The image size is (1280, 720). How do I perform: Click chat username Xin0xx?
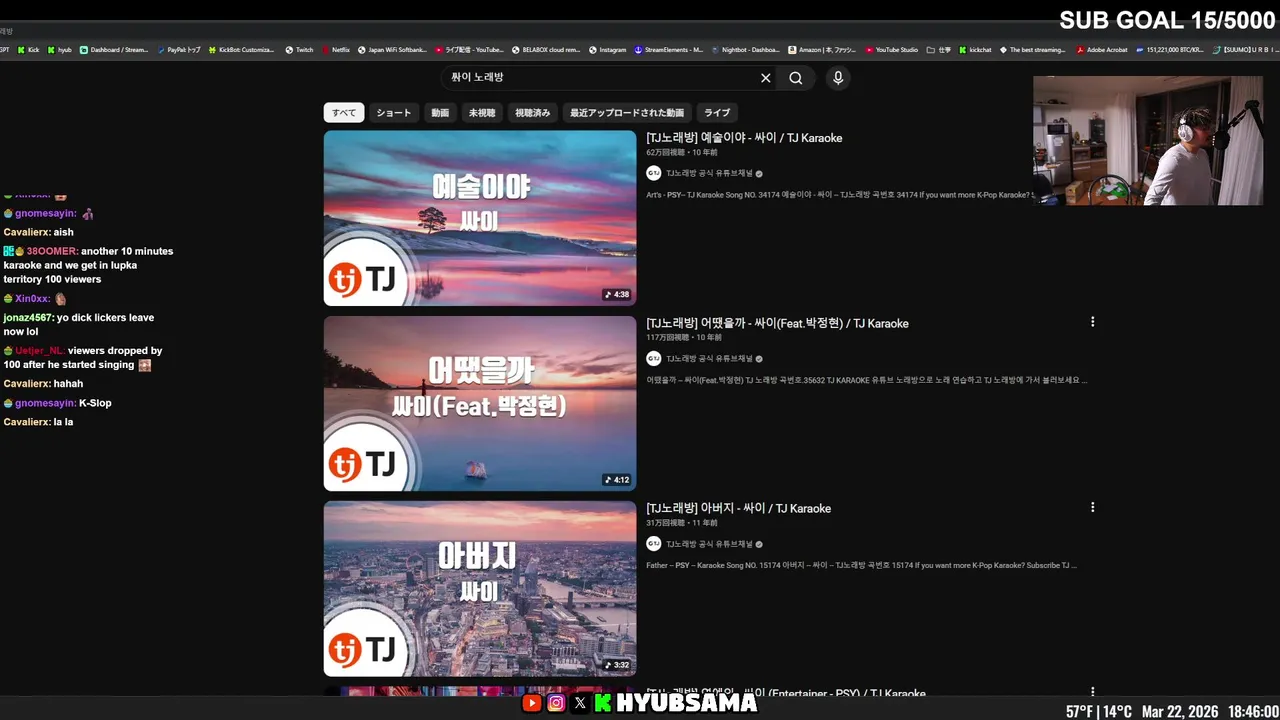tap(32, 298)
